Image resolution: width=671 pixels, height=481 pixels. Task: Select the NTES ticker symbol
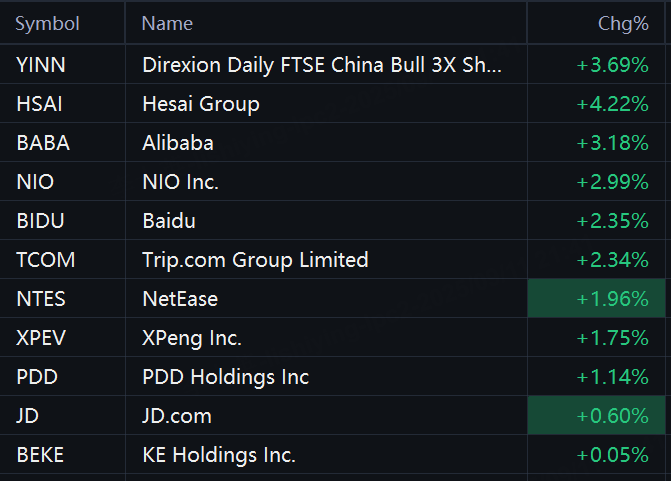tap(41, 299)
